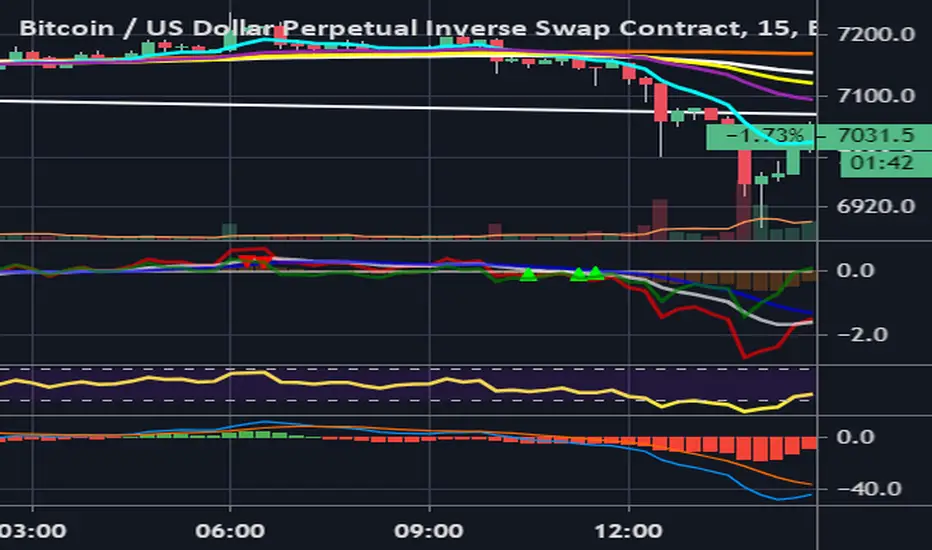Click the -40.0 MACD scale label
The width and height of the screenshot is (932, 550).
(x=869, y=489)
